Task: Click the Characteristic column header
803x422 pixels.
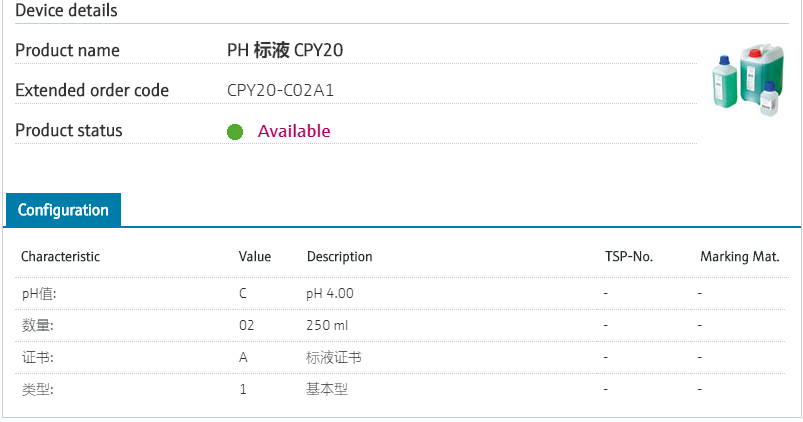Action: pyautogui.click(x=60, y=257)
